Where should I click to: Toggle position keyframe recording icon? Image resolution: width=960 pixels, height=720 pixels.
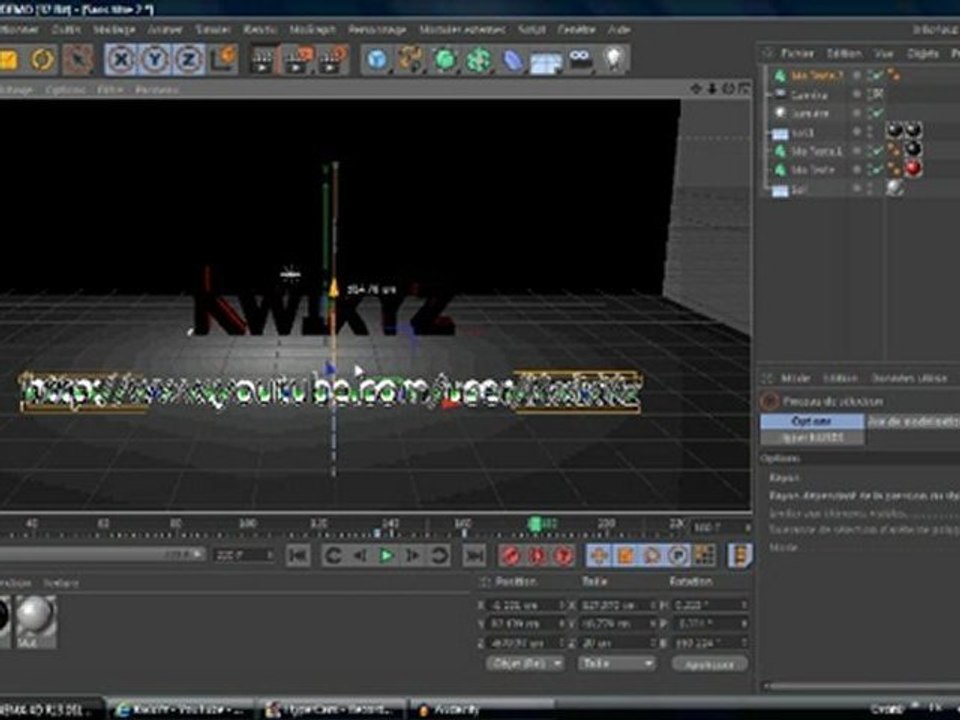(599, 556)
